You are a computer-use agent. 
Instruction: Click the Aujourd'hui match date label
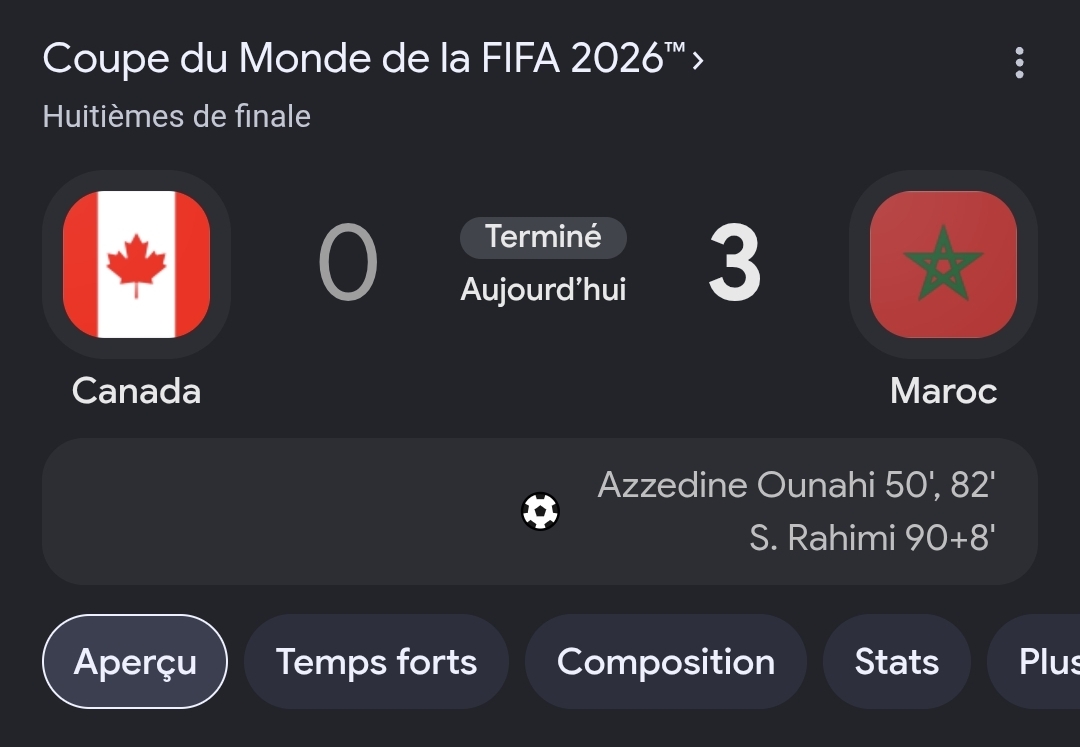click(543, 289)
